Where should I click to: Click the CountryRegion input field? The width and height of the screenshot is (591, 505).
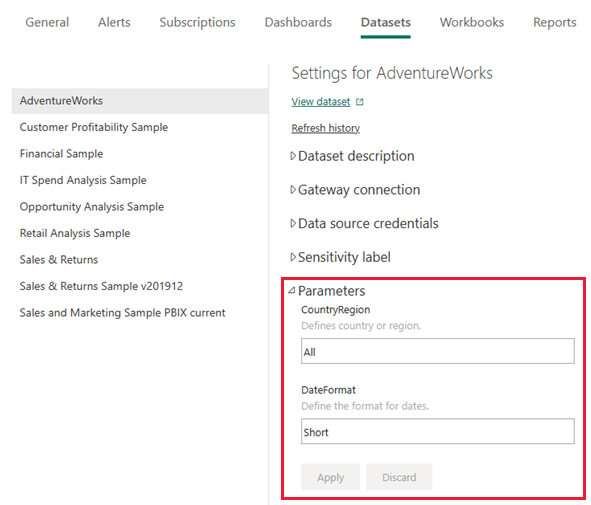click(x=438, y=351)
